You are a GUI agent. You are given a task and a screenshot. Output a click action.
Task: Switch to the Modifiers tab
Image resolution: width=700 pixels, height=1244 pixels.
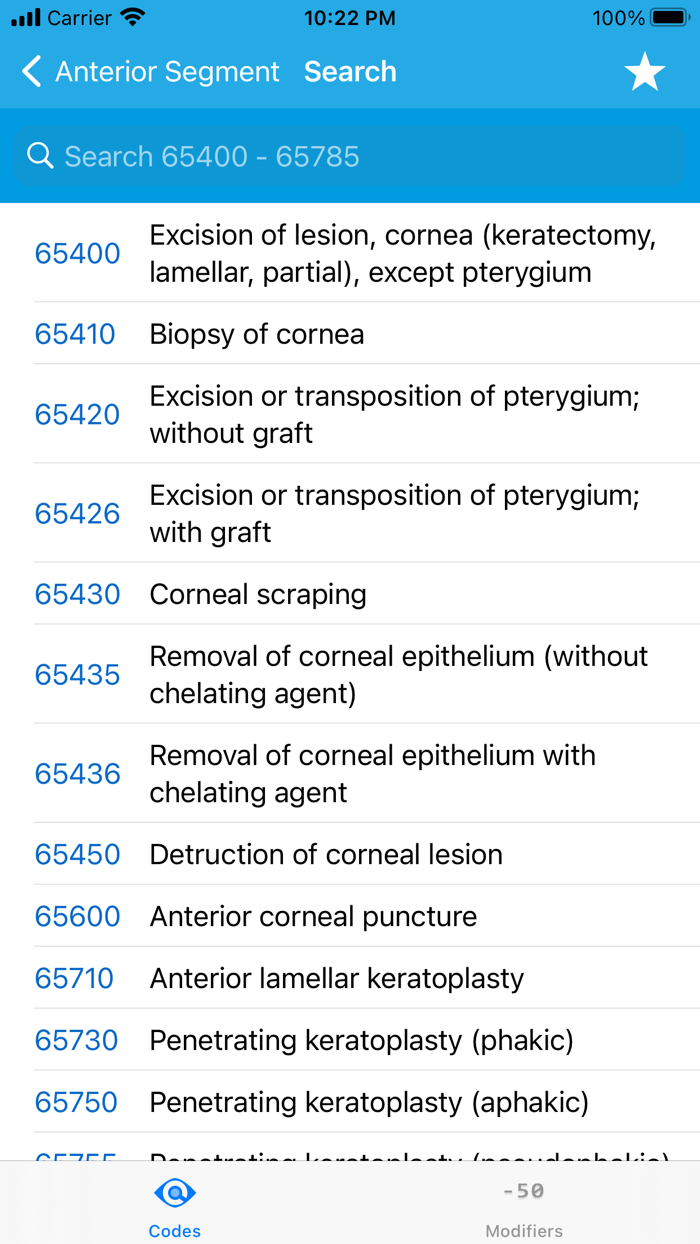[x=524, y=1204]
